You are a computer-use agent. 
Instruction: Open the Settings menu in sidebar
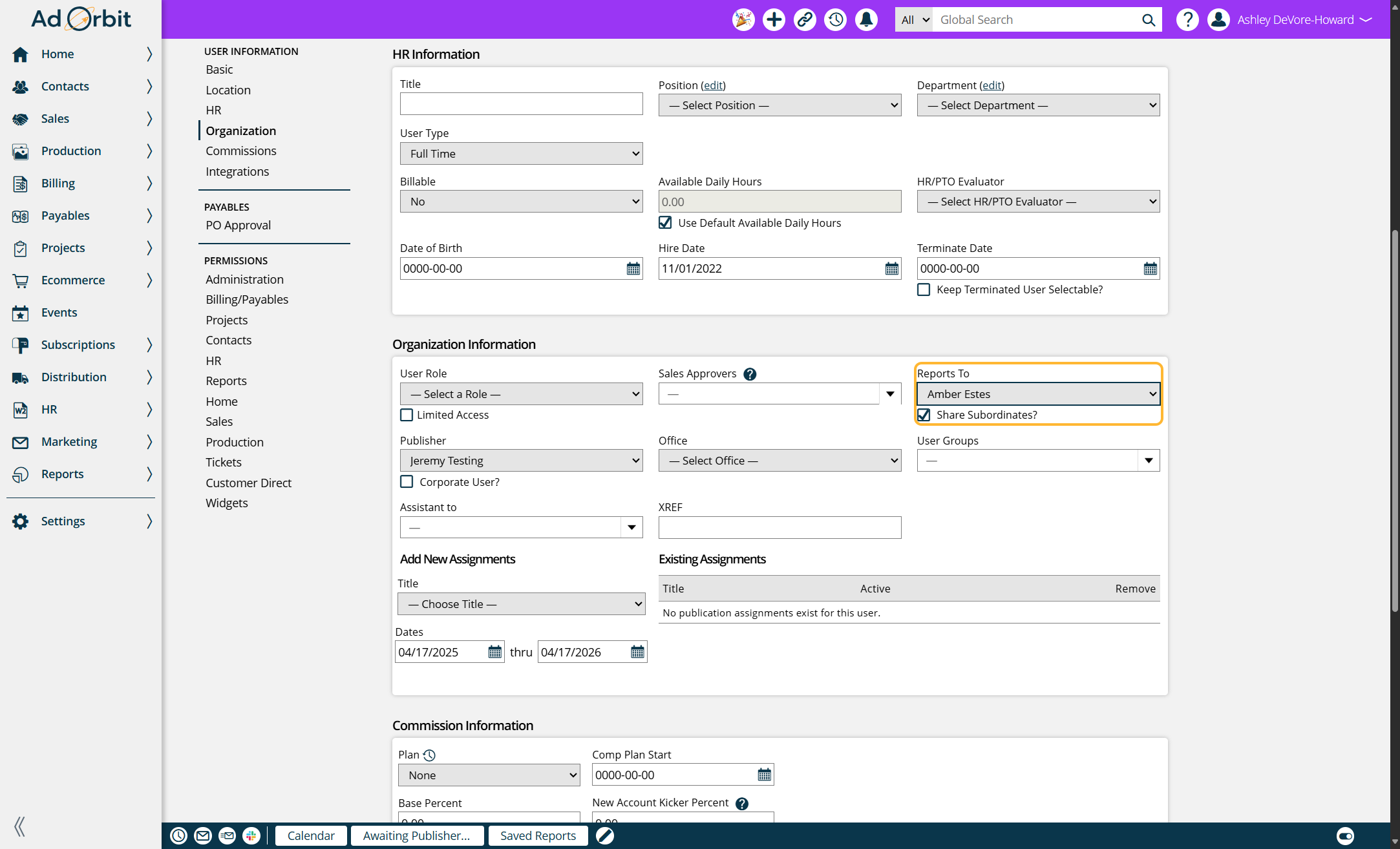[81, 521]
